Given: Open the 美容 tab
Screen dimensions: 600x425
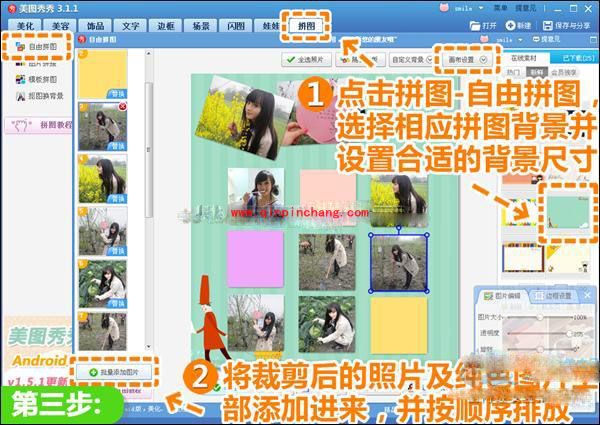Looking at the screenshot, I should 60,26.
